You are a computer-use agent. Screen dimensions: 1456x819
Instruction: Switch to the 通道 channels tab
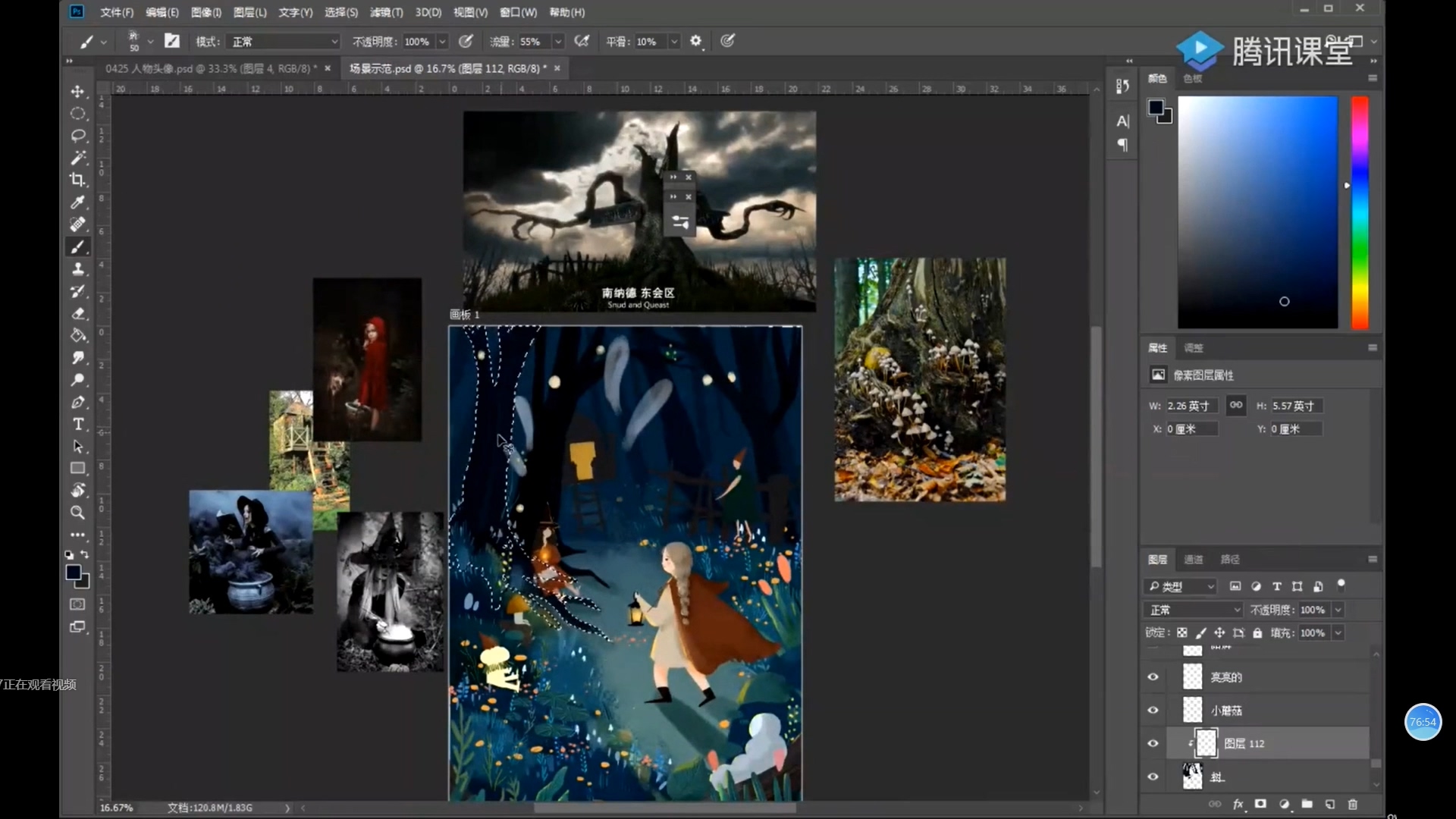pyautogui.click(x=1194, y=560)
